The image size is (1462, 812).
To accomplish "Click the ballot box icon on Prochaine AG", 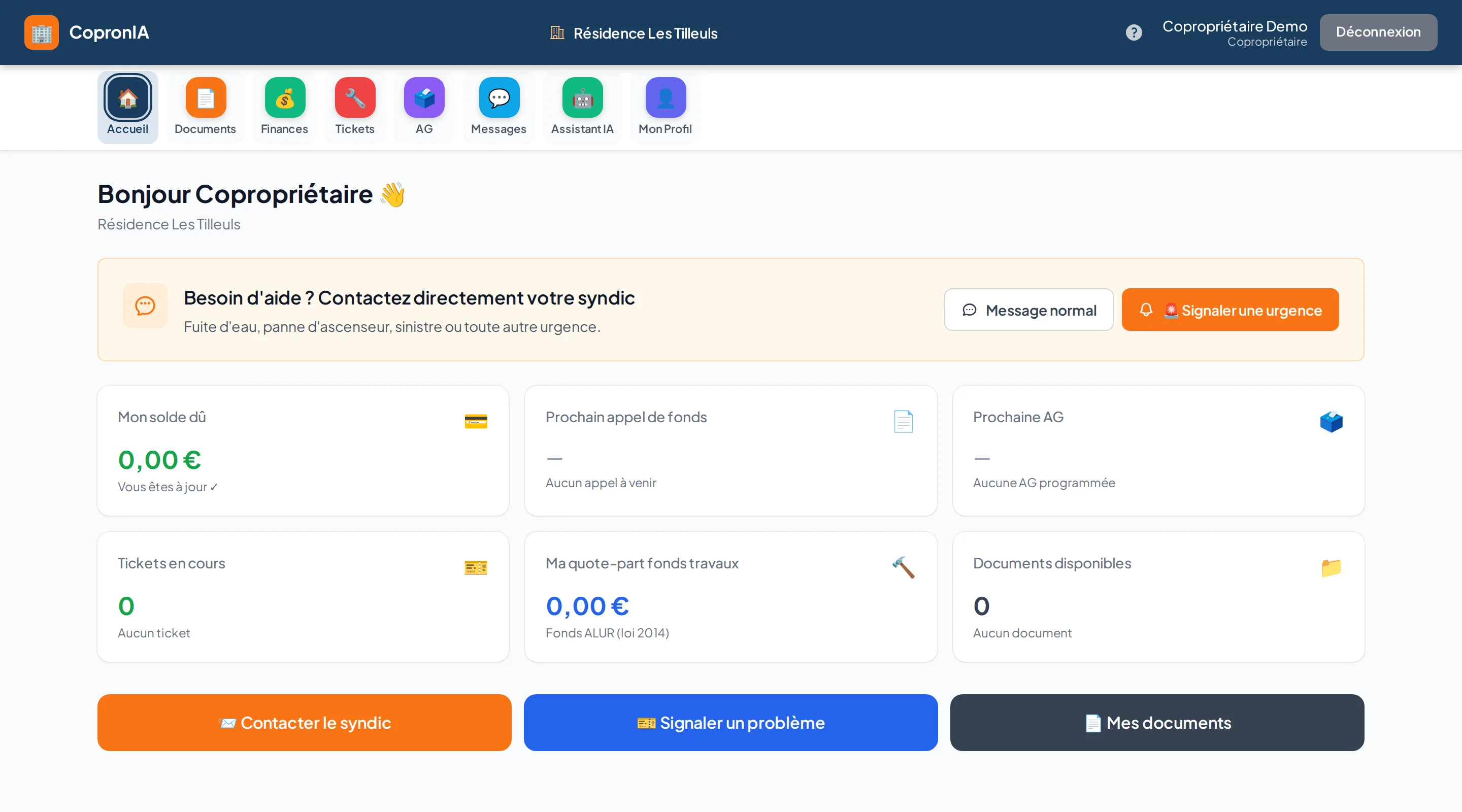I will (x=1331, y=421).
